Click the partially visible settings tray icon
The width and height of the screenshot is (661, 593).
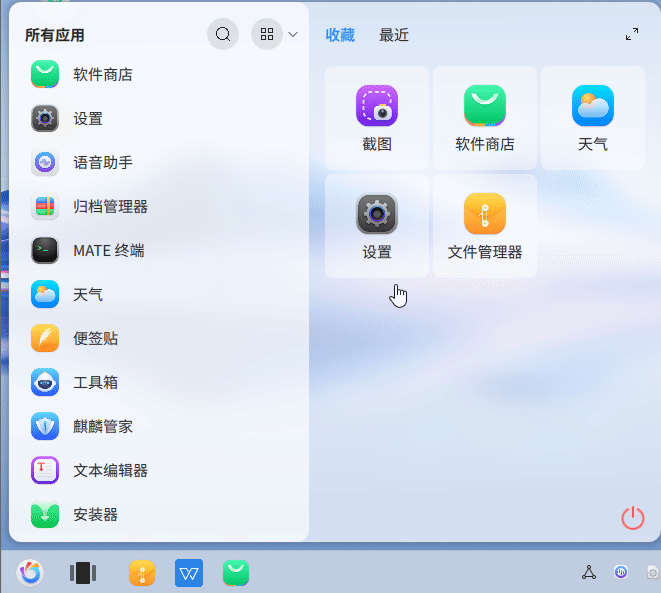point(653,572)
